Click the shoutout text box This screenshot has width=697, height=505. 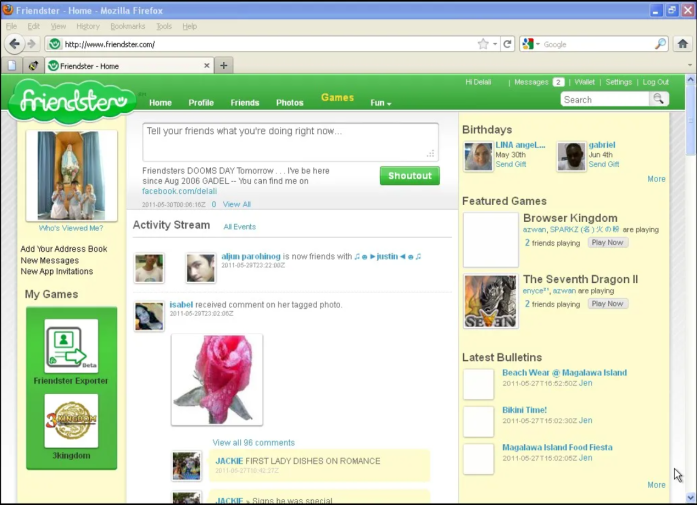pos(290,141)
